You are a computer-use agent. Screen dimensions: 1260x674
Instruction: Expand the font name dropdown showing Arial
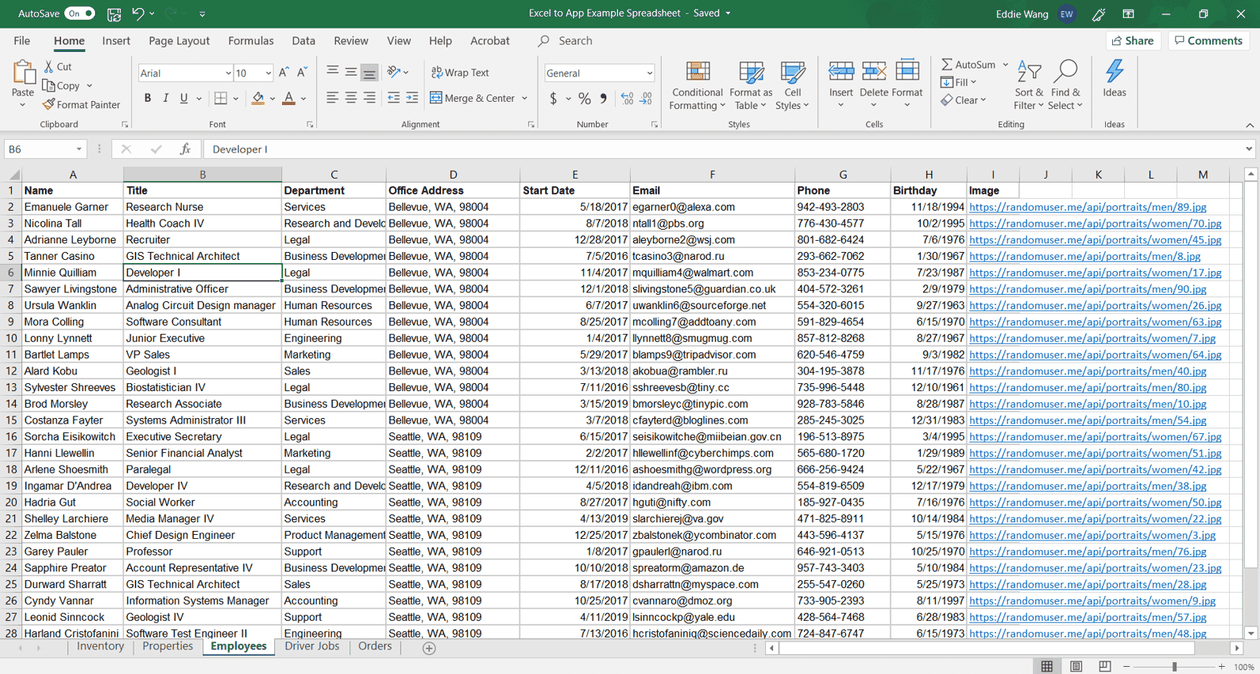226,73
